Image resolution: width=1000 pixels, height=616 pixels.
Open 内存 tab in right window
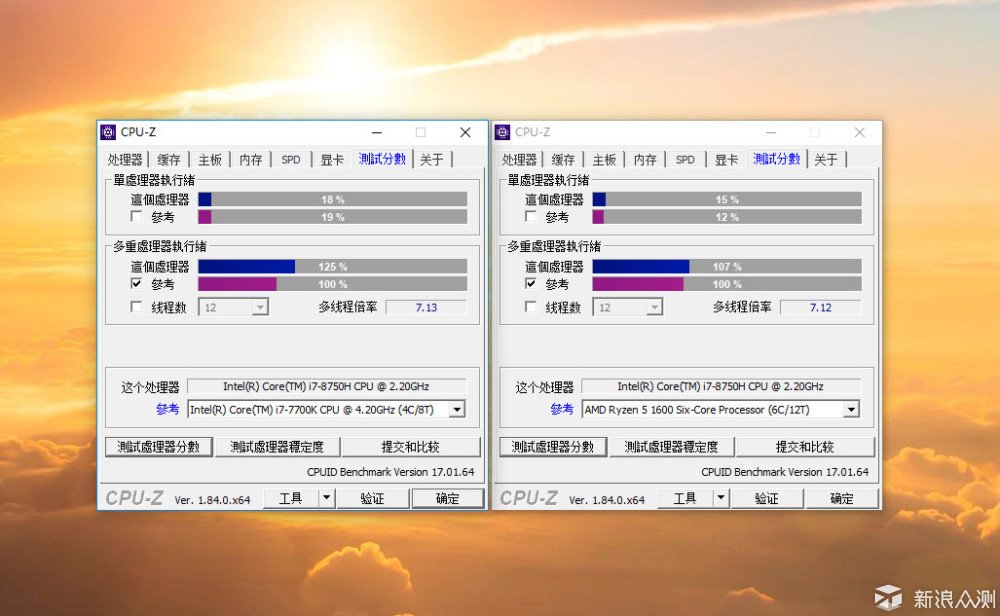(x=645, y=159)
